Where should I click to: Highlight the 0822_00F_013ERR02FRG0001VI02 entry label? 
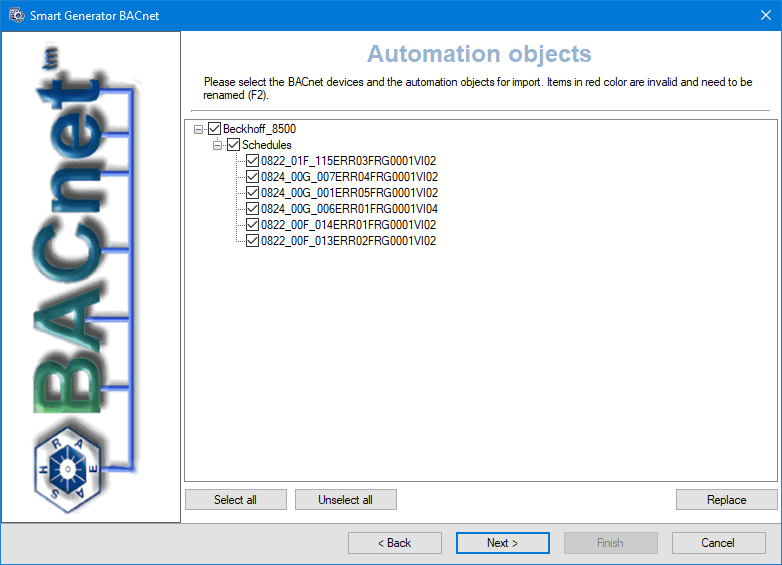click(349, 241)
